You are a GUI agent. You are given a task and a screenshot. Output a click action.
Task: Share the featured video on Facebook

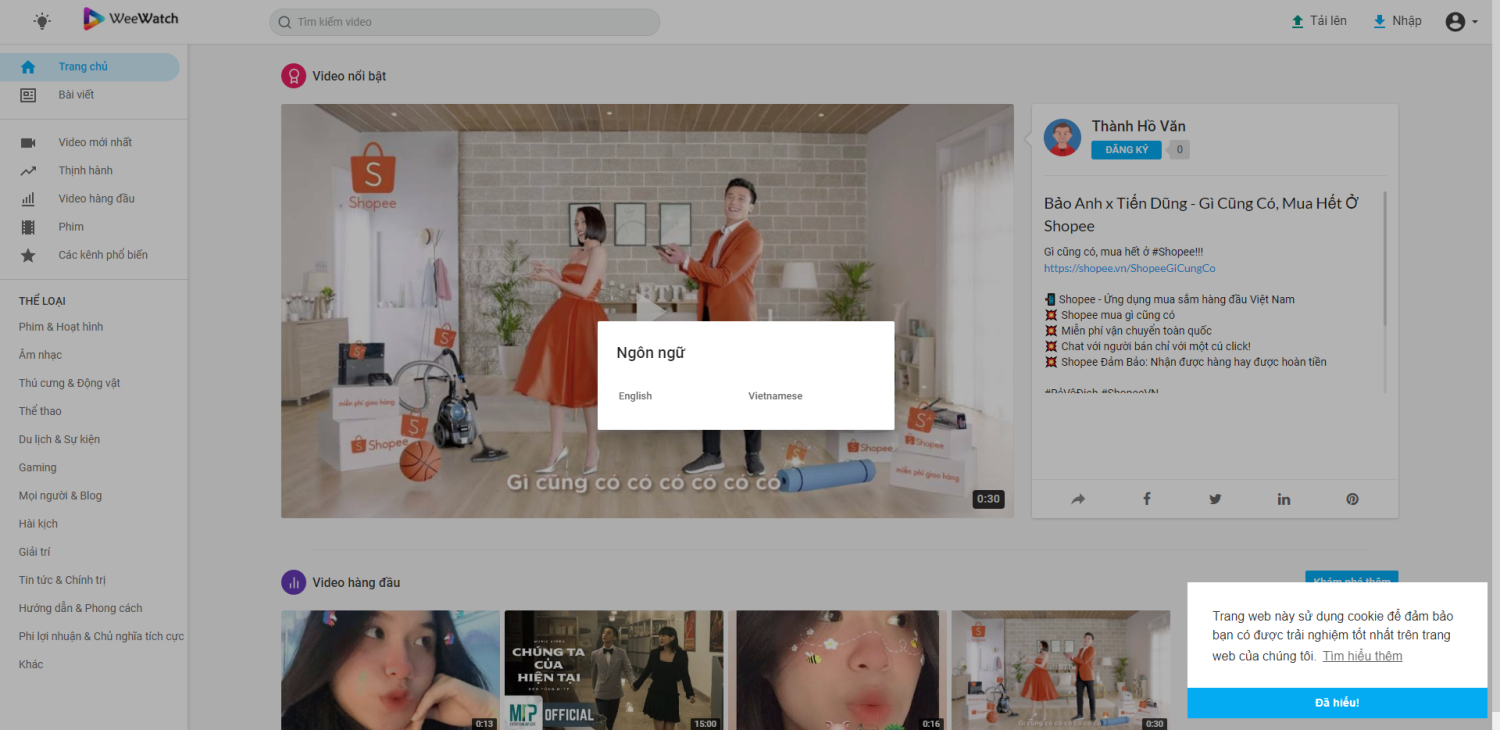pos(1146,498)
